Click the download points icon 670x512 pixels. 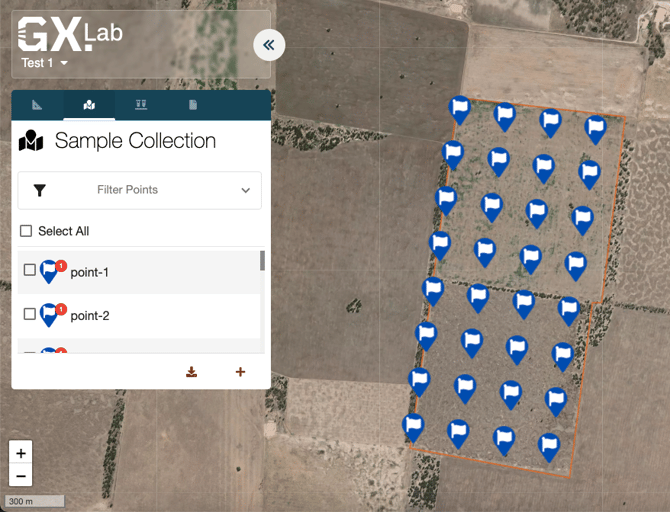191,372
